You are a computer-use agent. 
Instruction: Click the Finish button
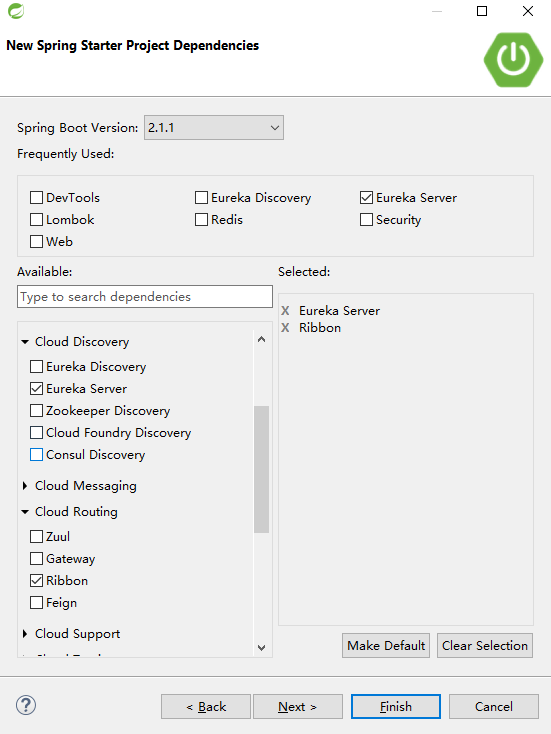pyautogui.click(x=396, y=706)
